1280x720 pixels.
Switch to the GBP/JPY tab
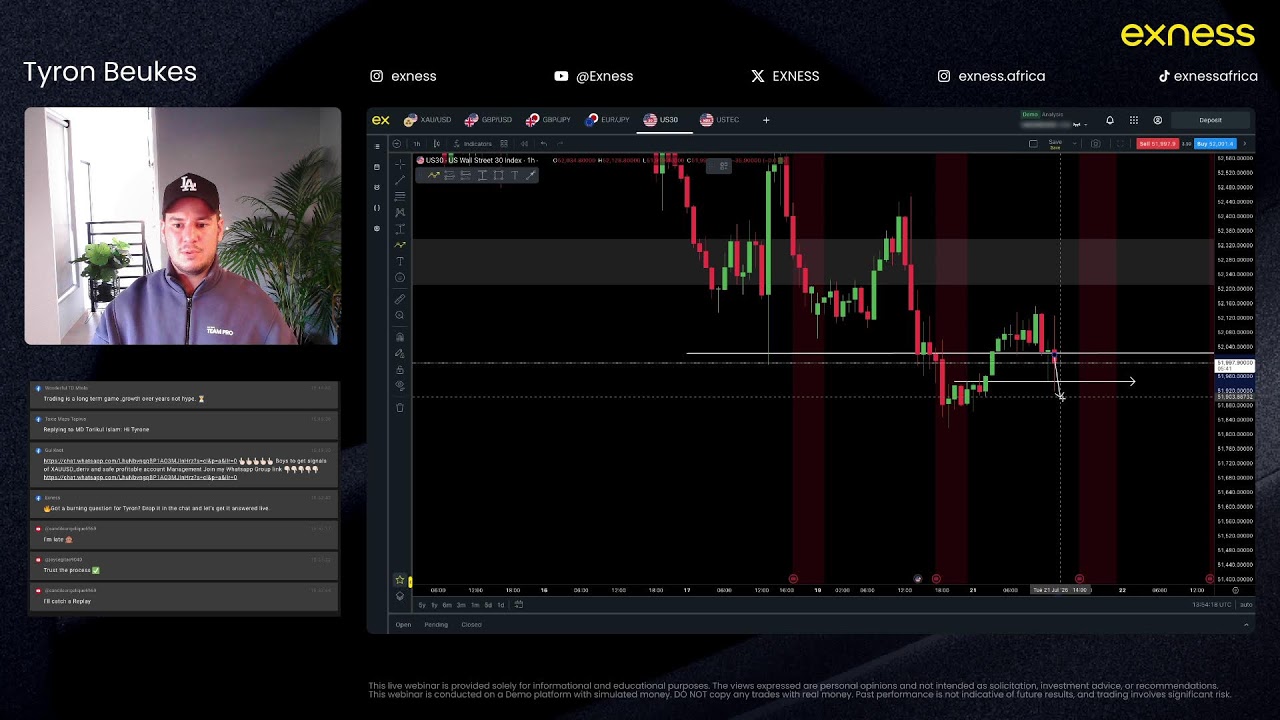pos(549,120)
